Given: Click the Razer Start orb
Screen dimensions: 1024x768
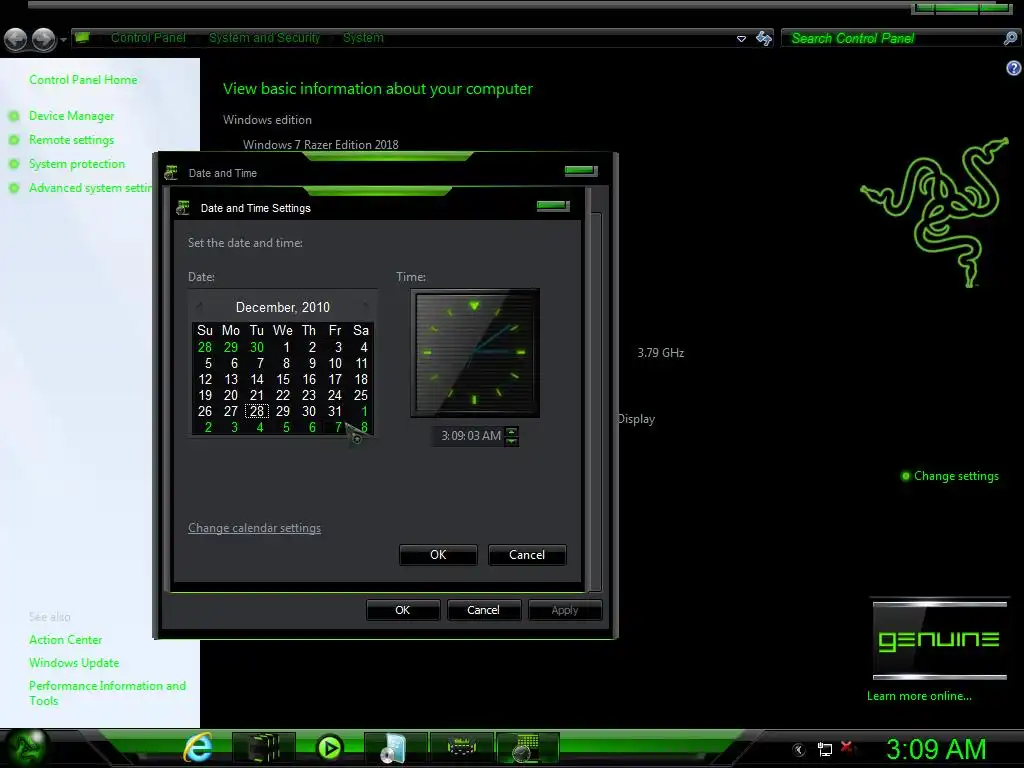Looking at the screenshot, I should pyautogui.click(x=25, y=748).
